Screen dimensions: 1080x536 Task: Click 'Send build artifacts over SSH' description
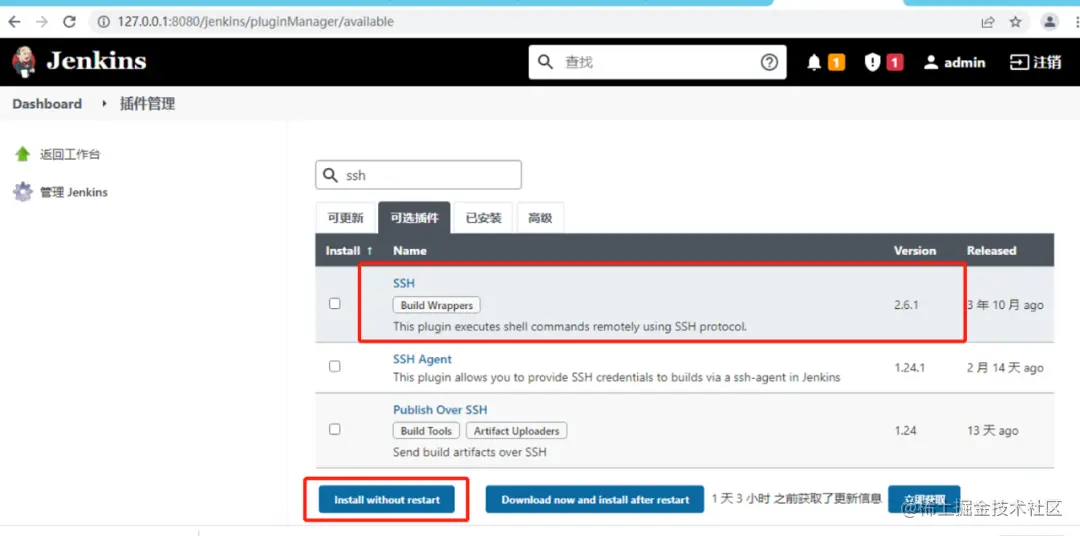[x=470, y=453]
